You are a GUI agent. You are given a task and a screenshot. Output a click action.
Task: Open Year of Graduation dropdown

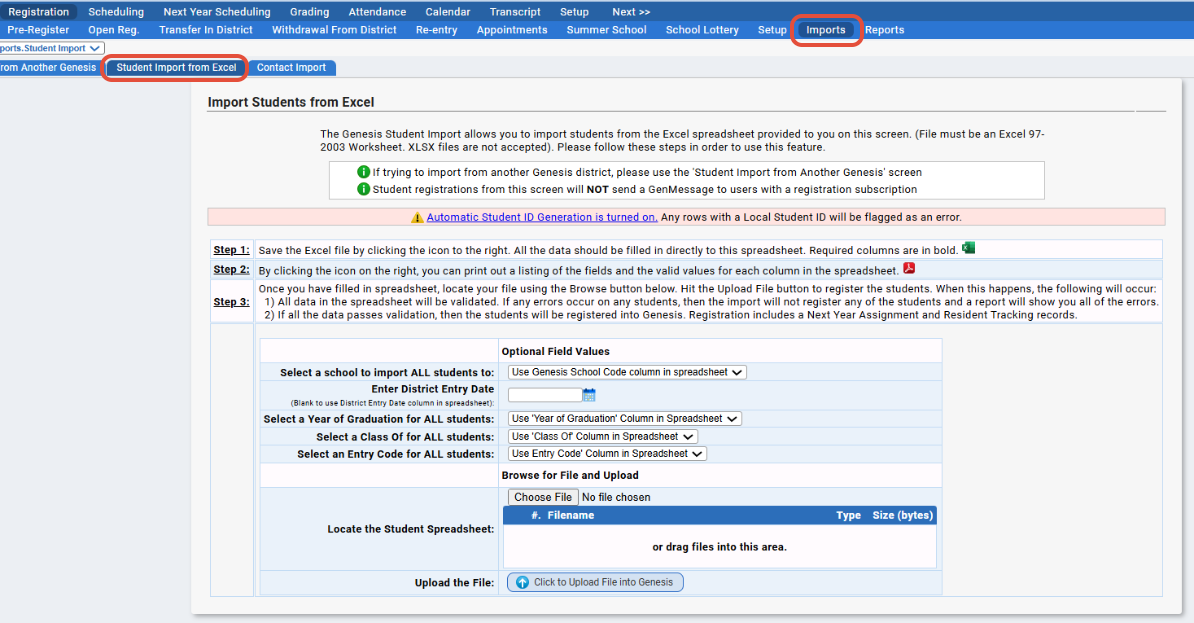click(x=624, y=419)
